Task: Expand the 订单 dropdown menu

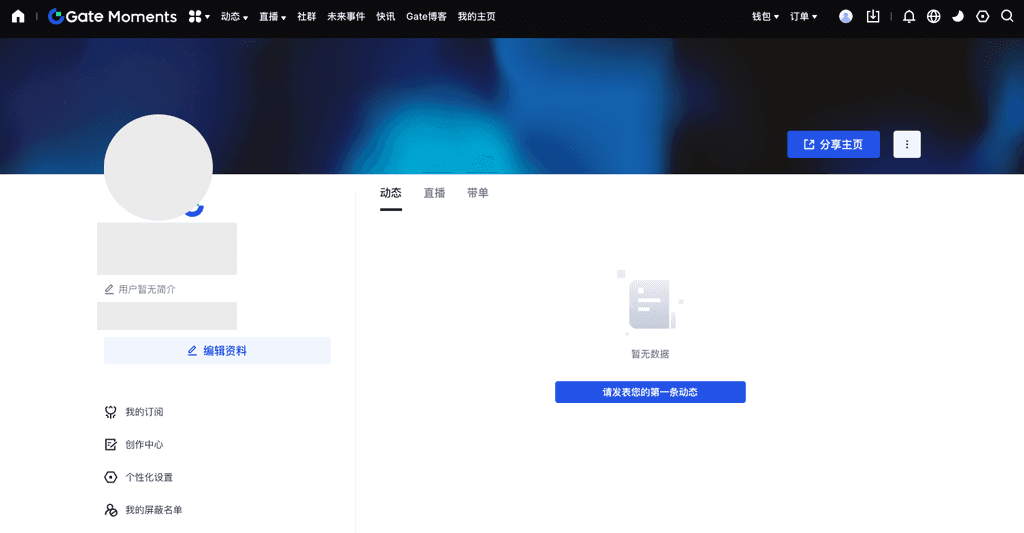Action: 803,17
